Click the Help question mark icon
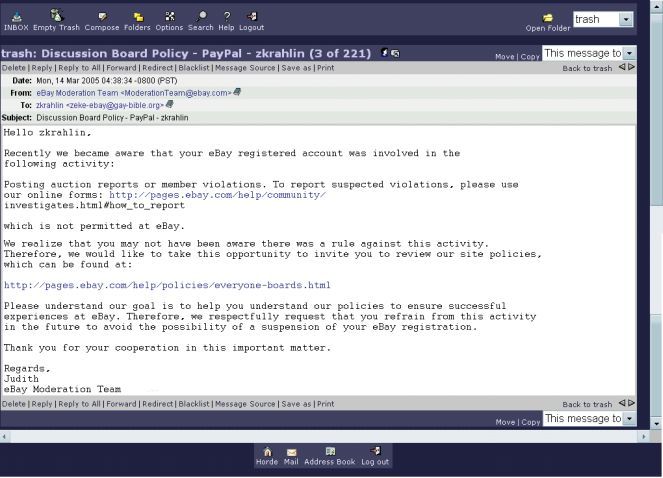Viewport: 663px width, 478px height. [226, 17]
